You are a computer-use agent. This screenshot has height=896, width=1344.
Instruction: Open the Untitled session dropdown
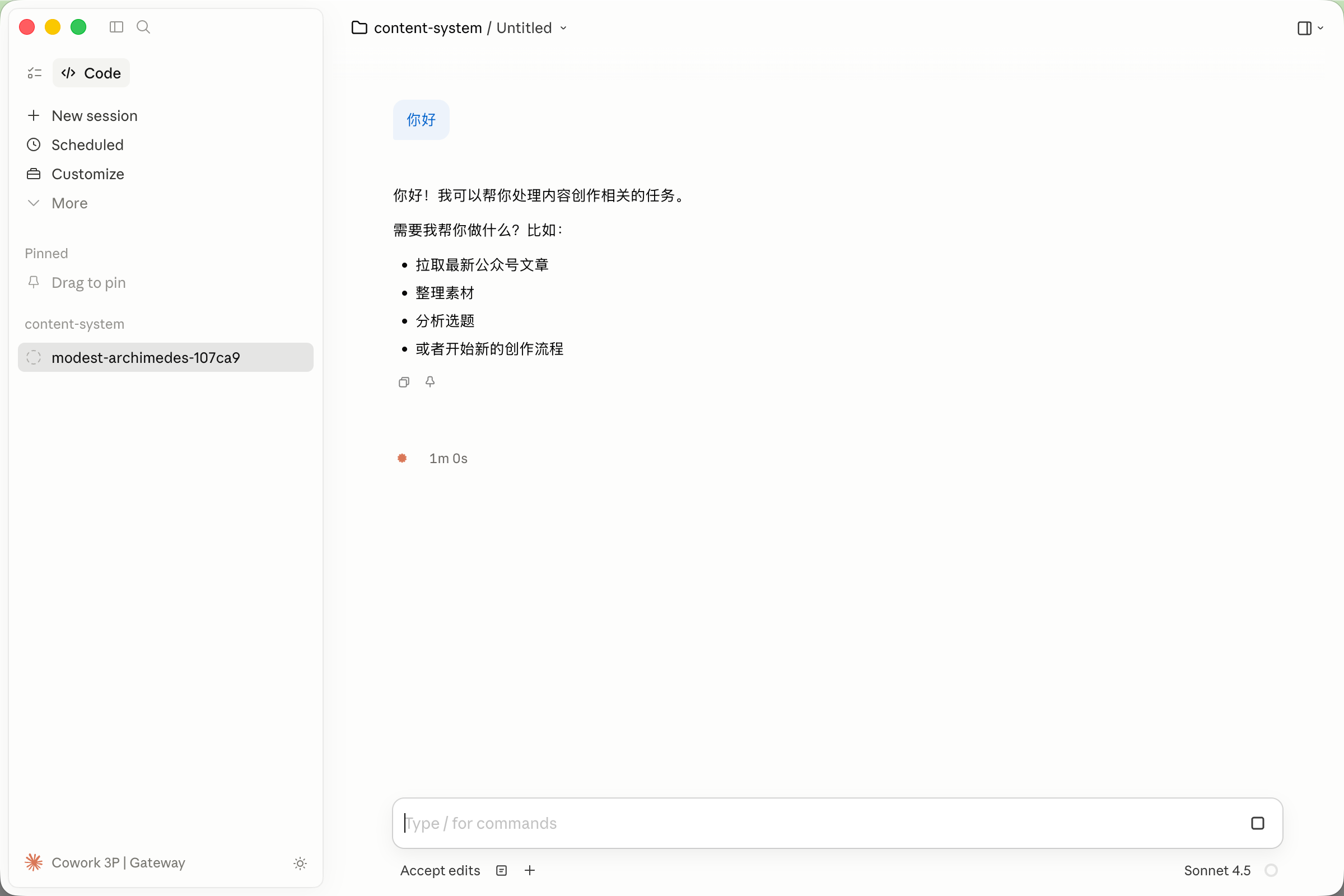point(532,27)
